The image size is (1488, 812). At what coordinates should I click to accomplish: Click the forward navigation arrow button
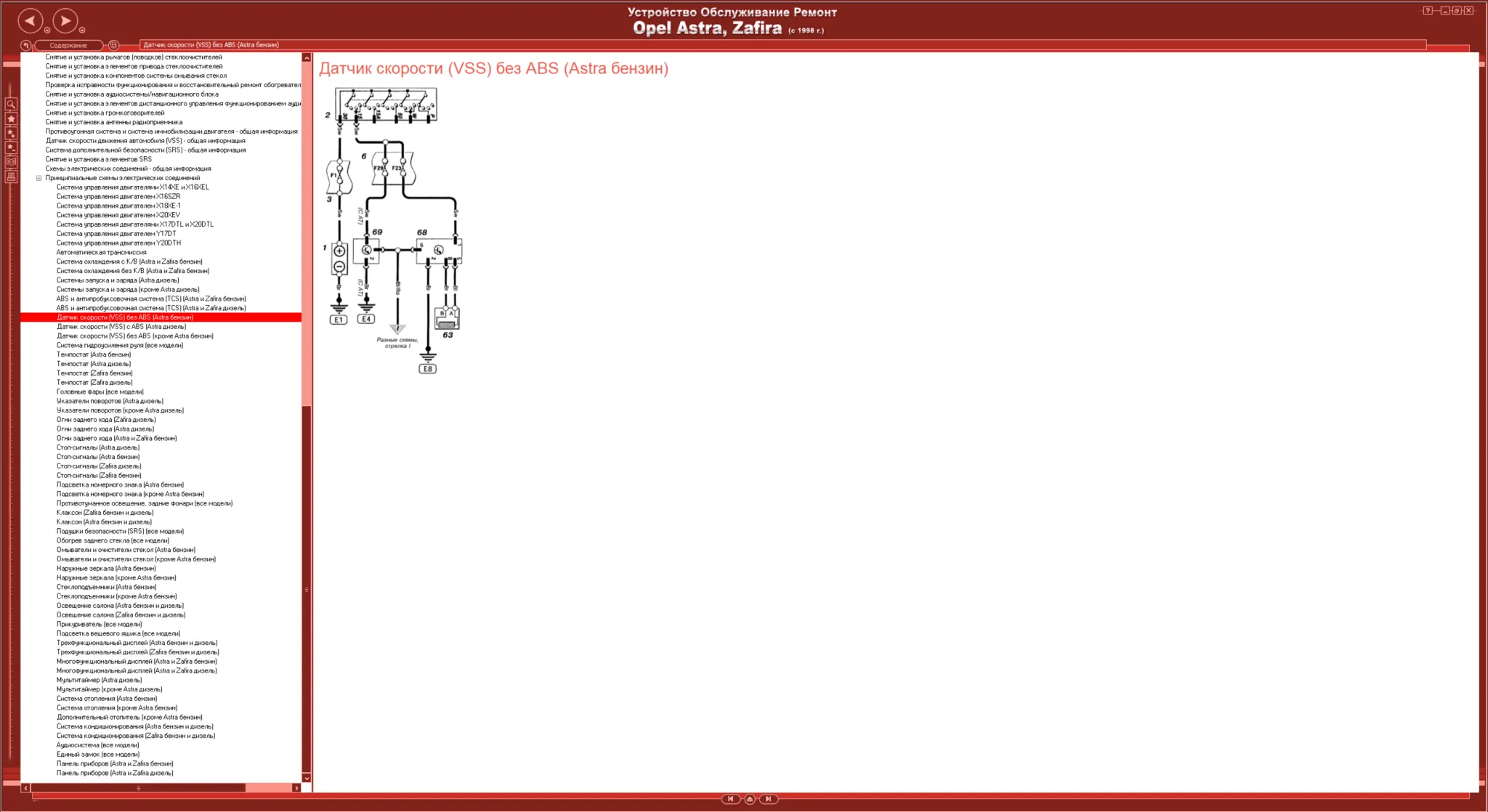(65, 20)
